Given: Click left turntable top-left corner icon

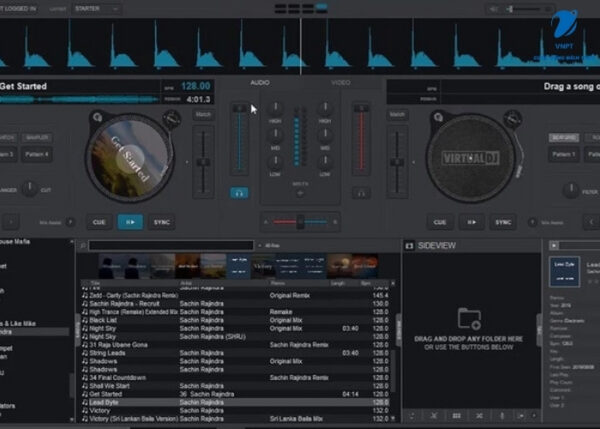Looking at the screenshot, I should [x=97, y=117].
